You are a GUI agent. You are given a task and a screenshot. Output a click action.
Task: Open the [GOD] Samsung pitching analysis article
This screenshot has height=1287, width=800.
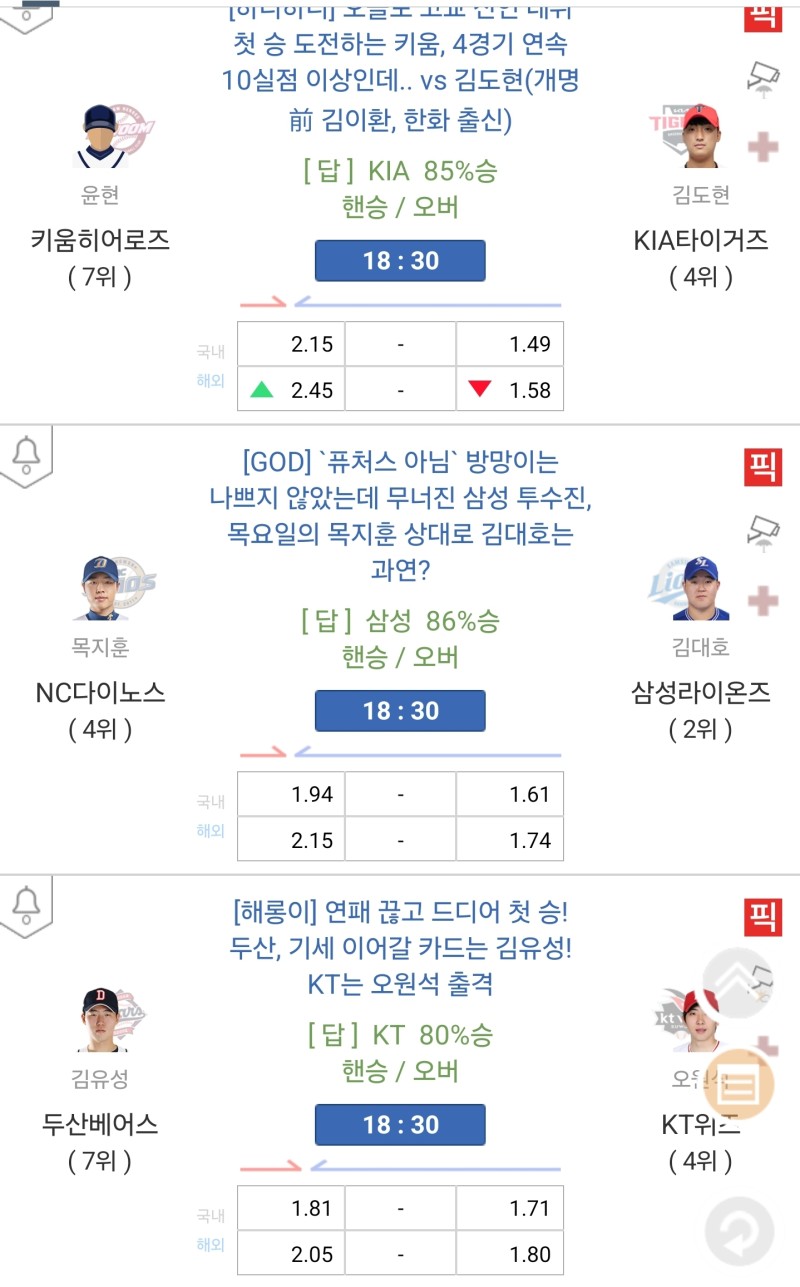(x=400, y=517)
